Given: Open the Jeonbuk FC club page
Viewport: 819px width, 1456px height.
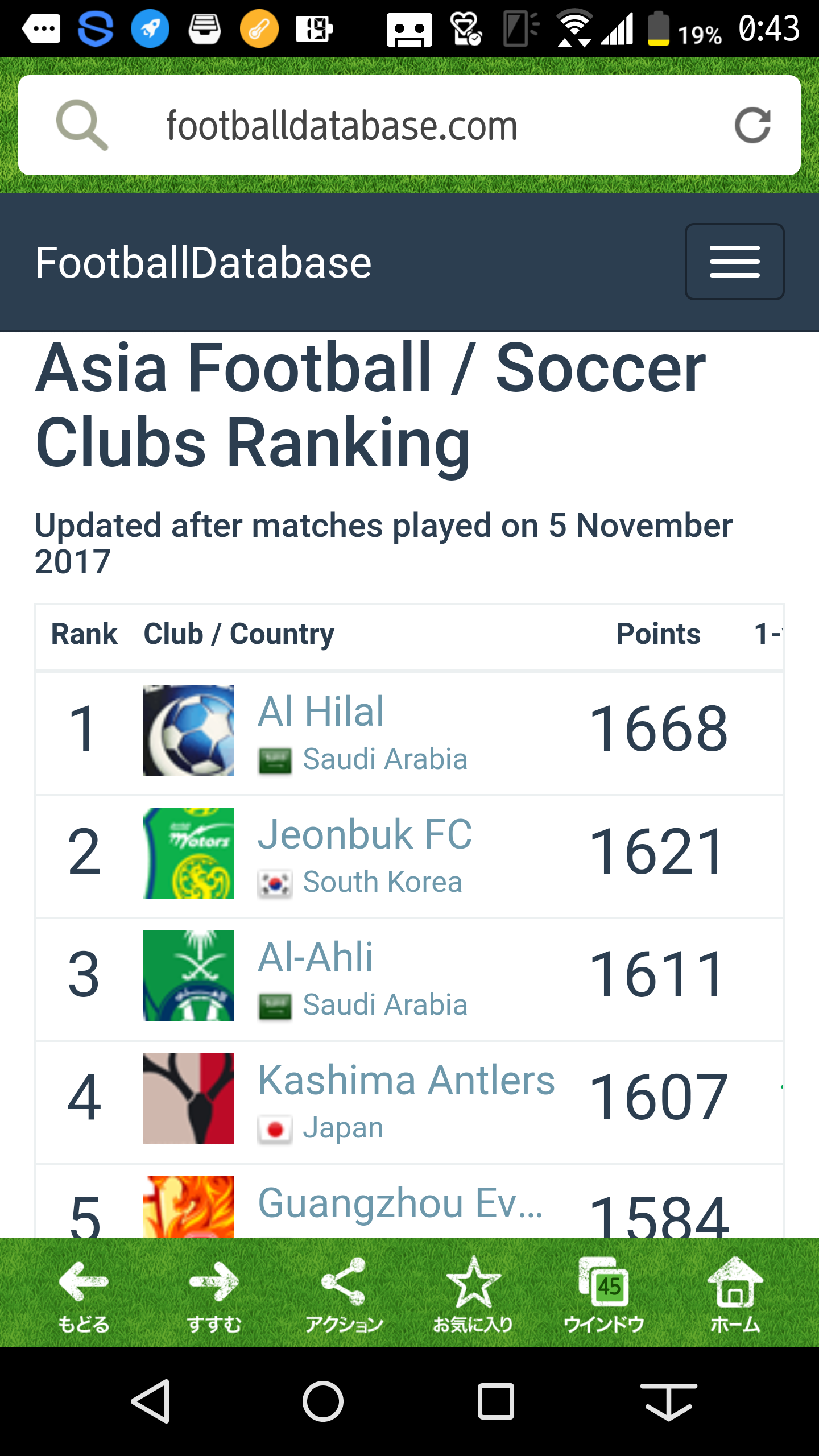Looking at the screenshot, I should pos(365,834).
